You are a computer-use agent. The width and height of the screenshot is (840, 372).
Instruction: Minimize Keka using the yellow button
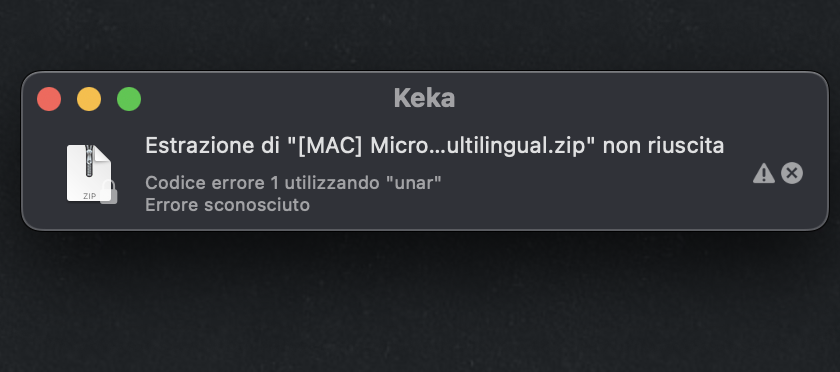(89, 99)
